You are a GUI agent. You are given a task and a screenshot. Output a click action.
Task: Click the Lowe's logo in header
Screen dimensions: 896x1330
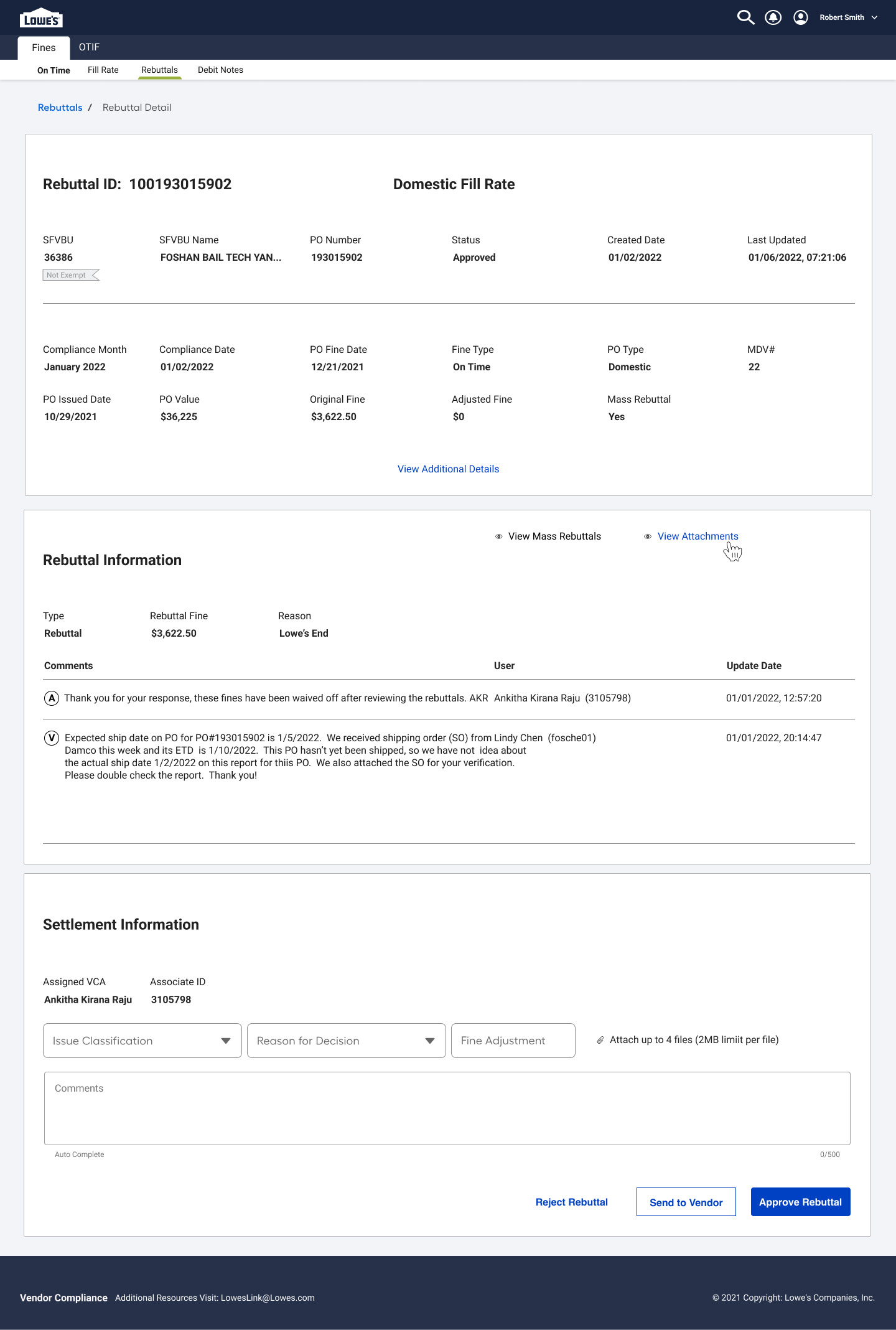coord(41,18)
